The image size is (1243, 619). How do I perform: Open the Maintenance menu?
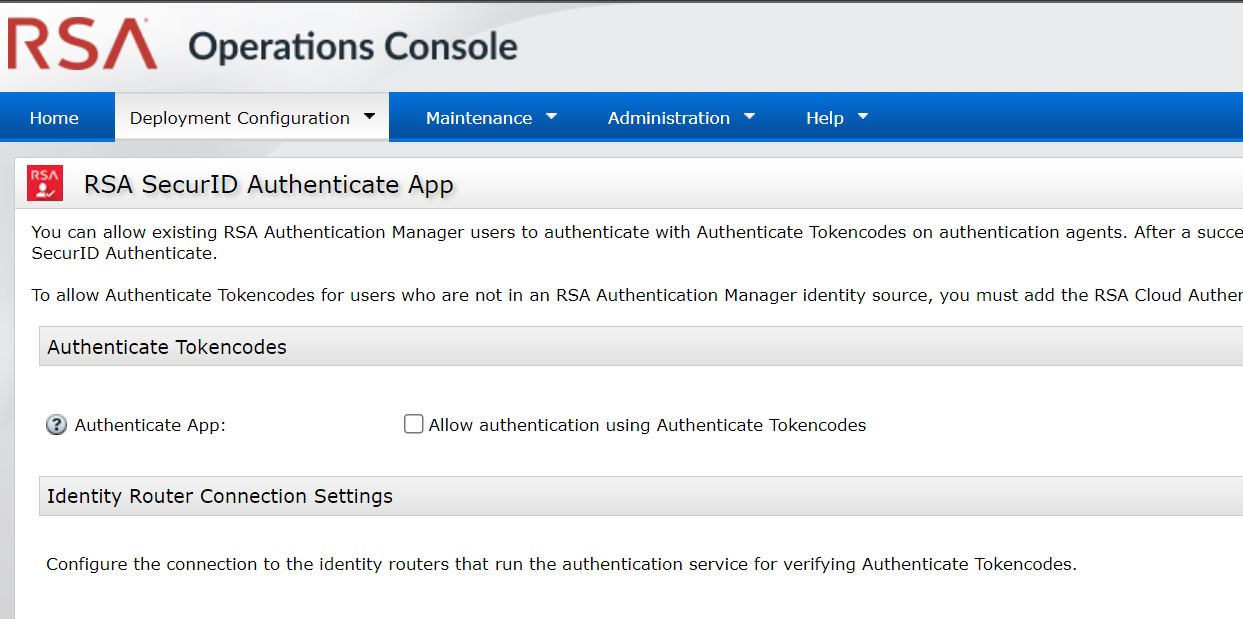tap(479, 118)
